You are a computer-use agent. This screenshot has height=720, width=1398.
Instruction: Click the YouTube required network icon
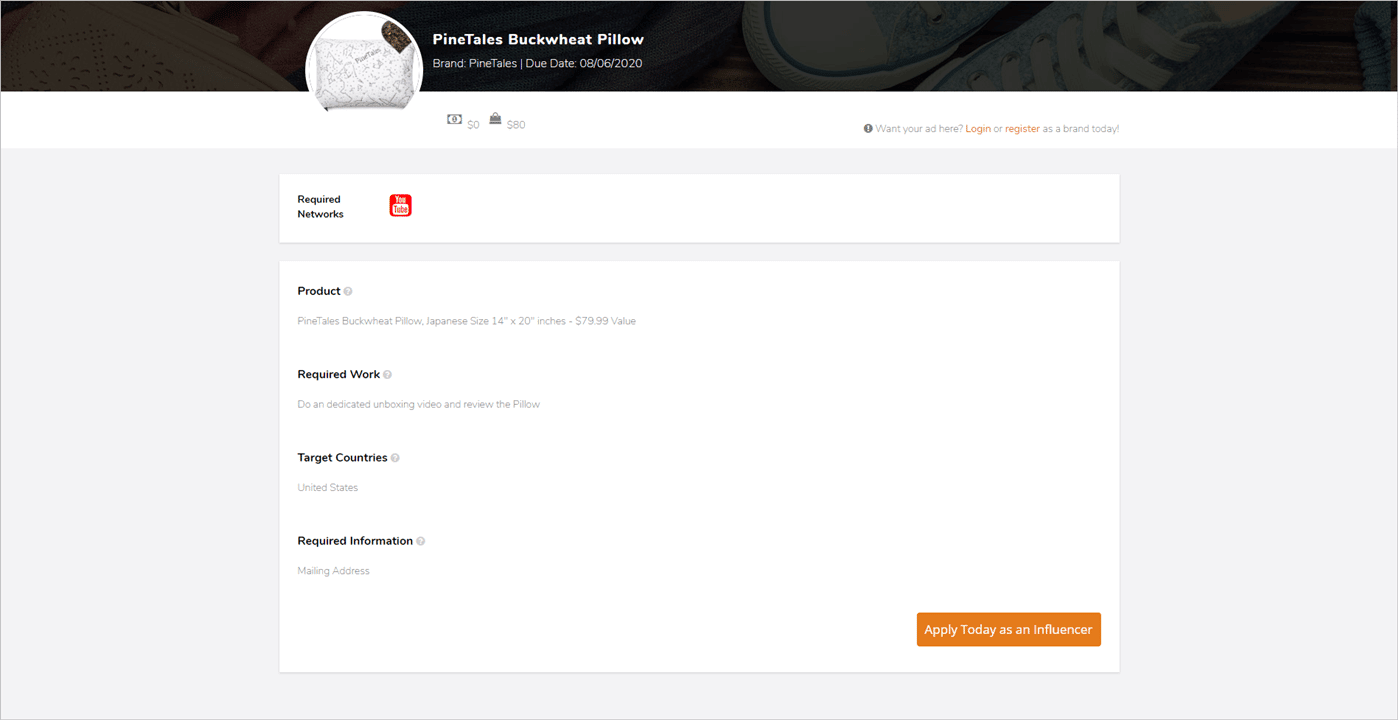coord(400,205)
